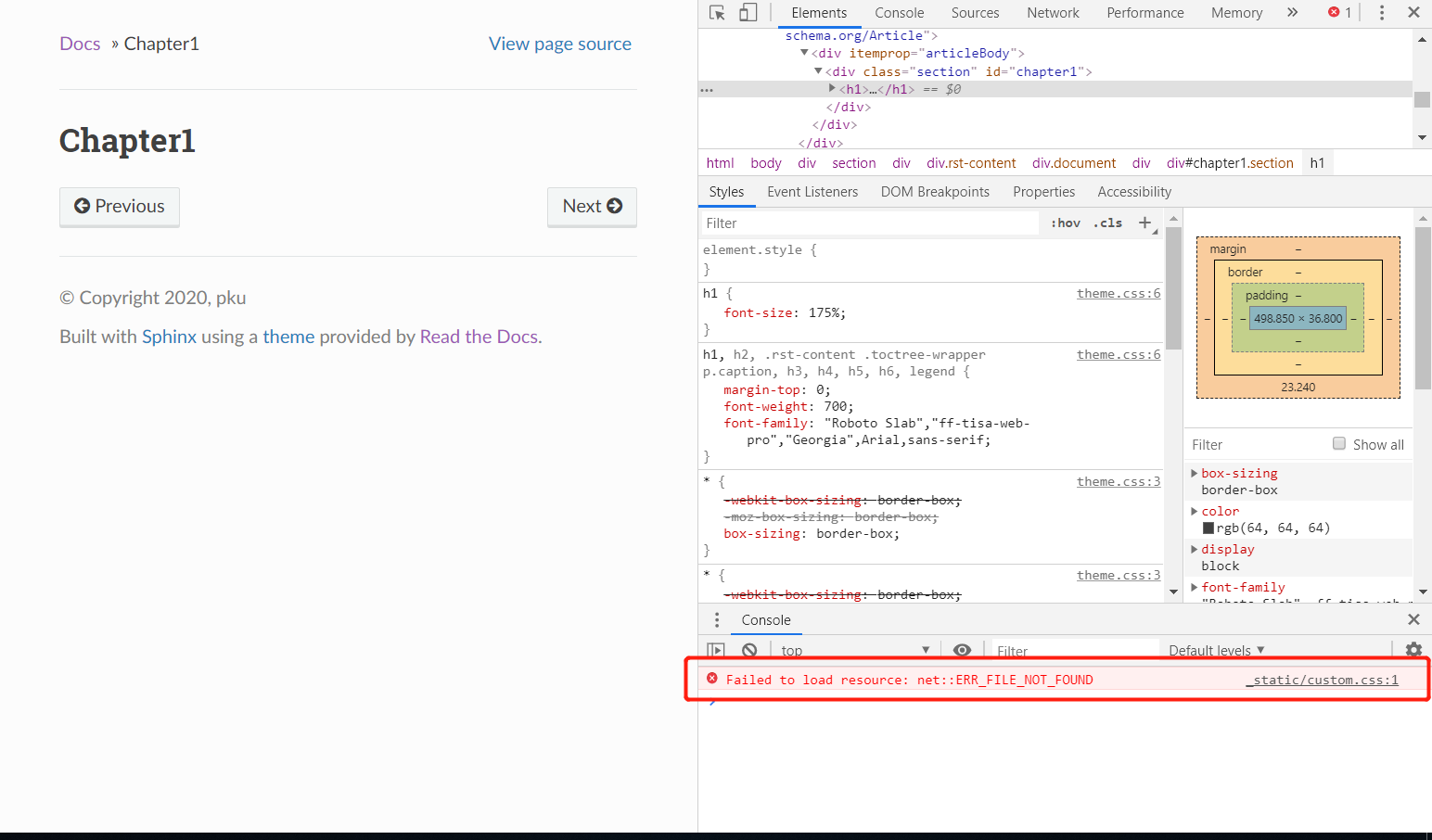
Task: Click the Next button
Action: pyautogui.click(x=592, y=207)
